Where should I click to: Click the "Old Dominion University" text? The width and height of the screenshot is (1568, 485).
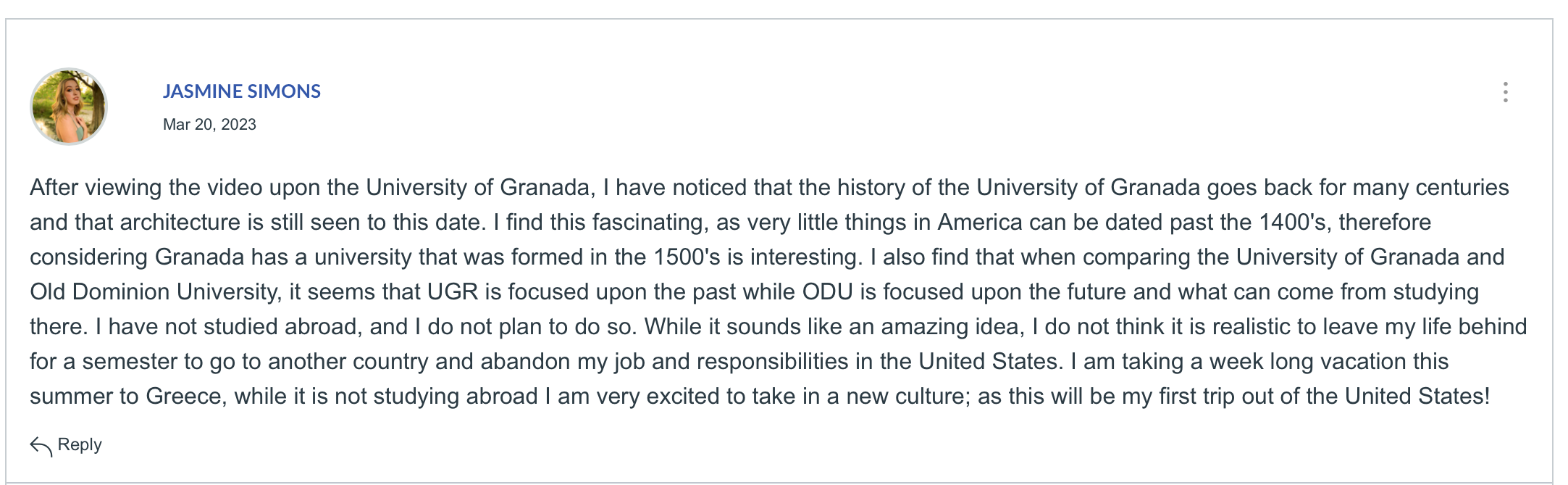coord(154,292)
